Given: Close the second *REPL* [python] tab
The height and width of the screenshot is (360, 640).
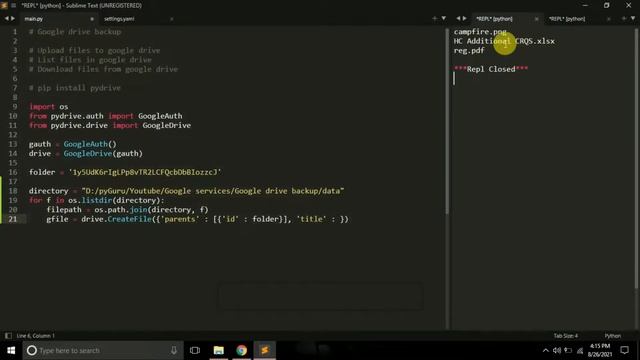Looking at the screenshot, I should pyautogui.click(x=609, y=19).
